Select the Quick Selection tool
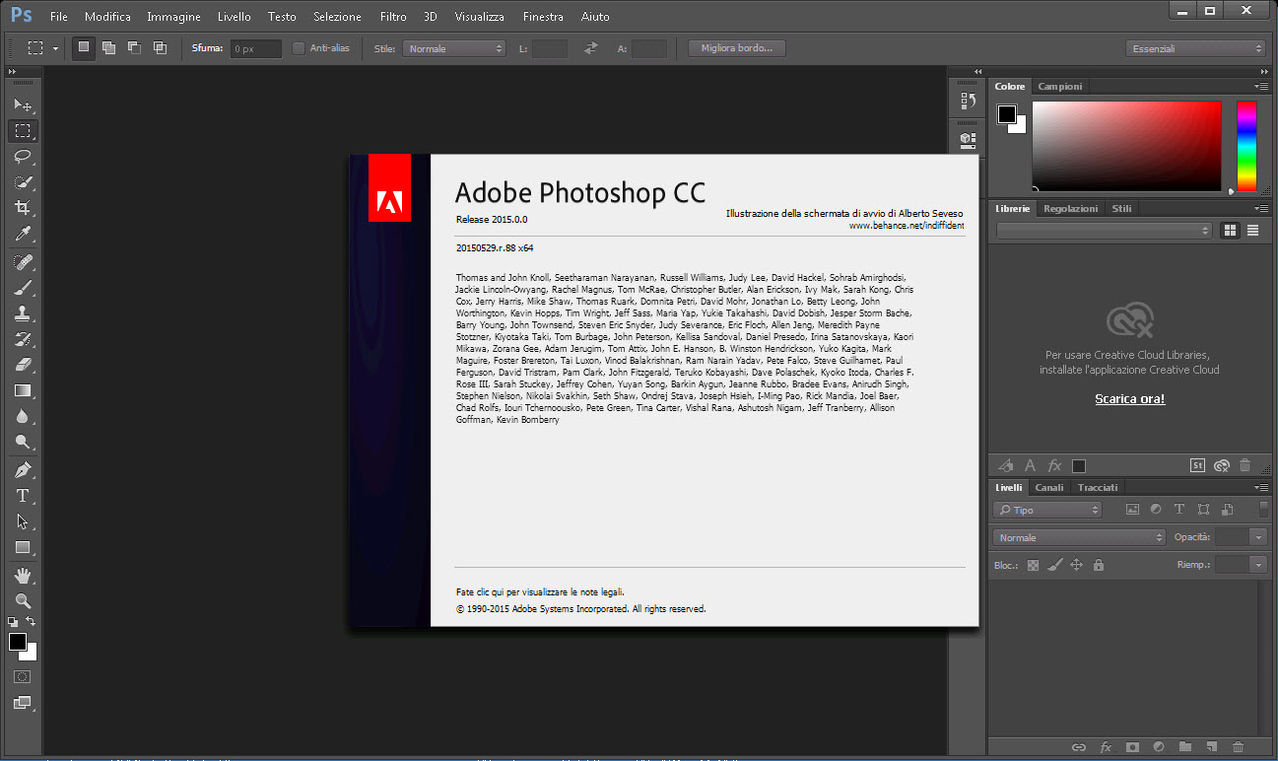This screenshot has width=1278, height=761. (x=22, y=183)
